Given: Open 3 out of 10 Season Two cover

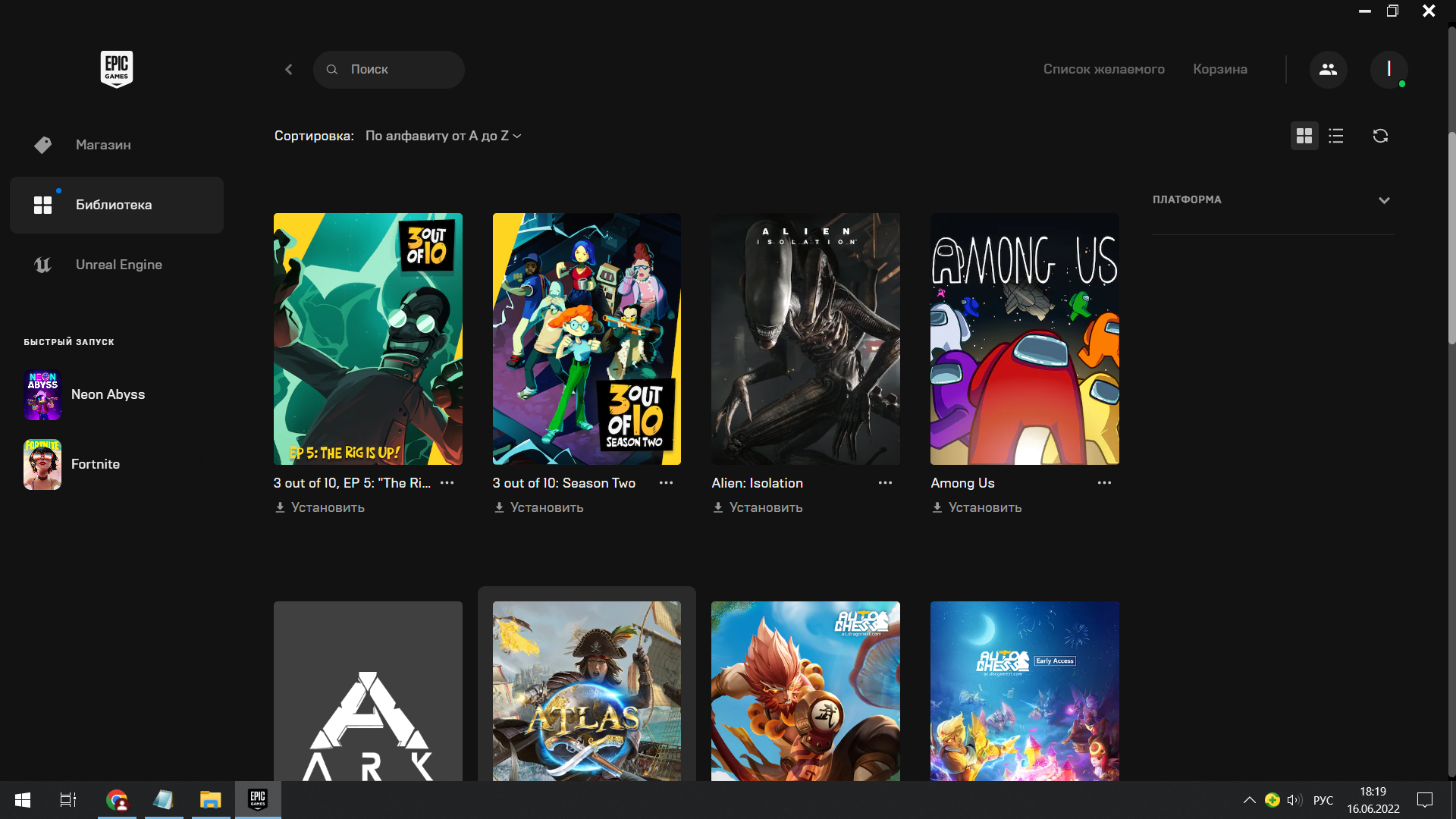Looking at the screenshot, I should click(587, 339).
